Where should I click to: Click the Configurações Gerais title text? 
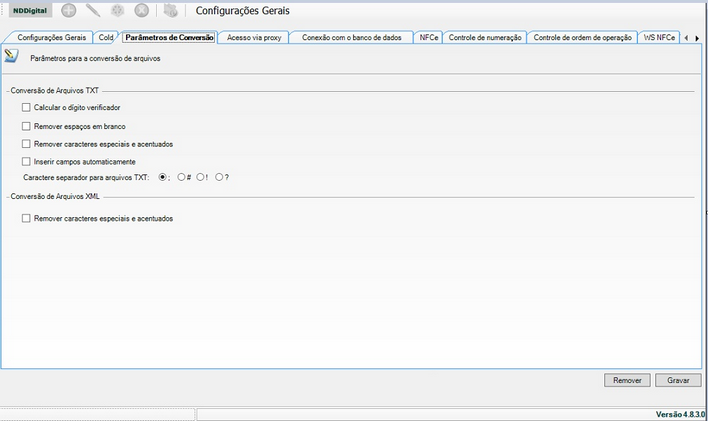242,11
